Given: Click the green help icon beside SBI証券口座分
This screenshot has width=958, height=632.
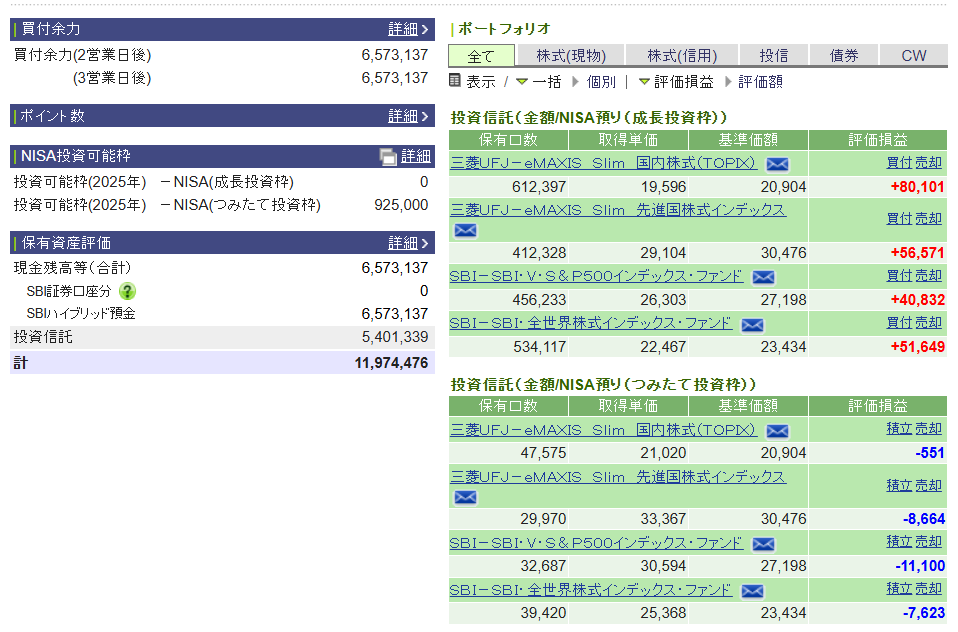Looking at the screenshot, I should click(127, 291).
